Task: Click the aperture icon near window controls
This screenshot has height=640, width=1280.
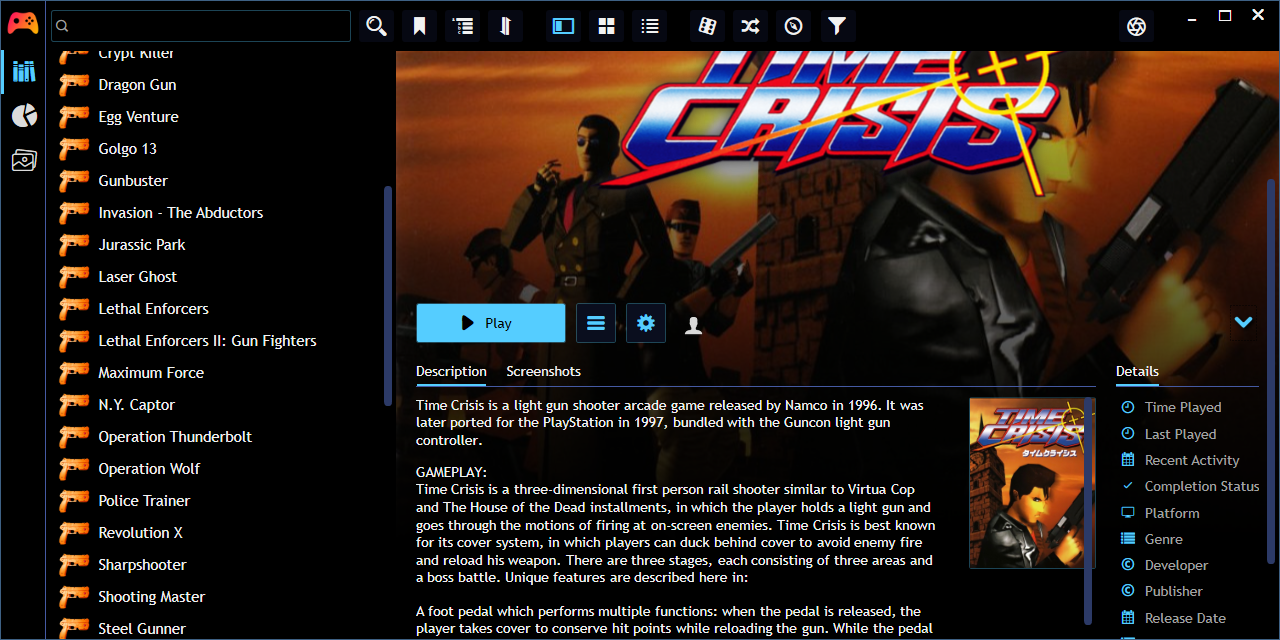Action: coord(1136,26)
